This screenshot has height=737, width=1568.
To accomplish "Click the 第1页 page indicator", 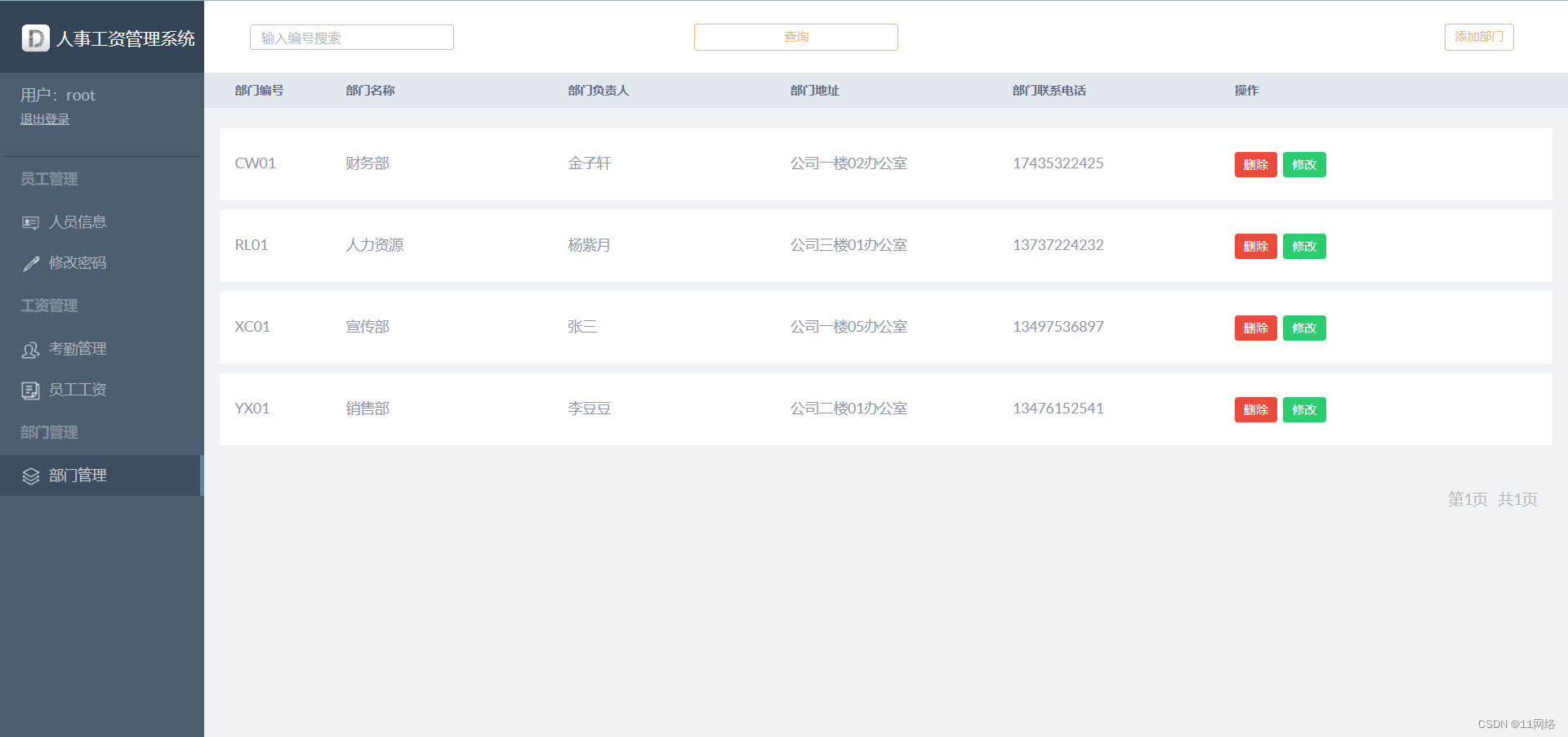I will 1468,499.
